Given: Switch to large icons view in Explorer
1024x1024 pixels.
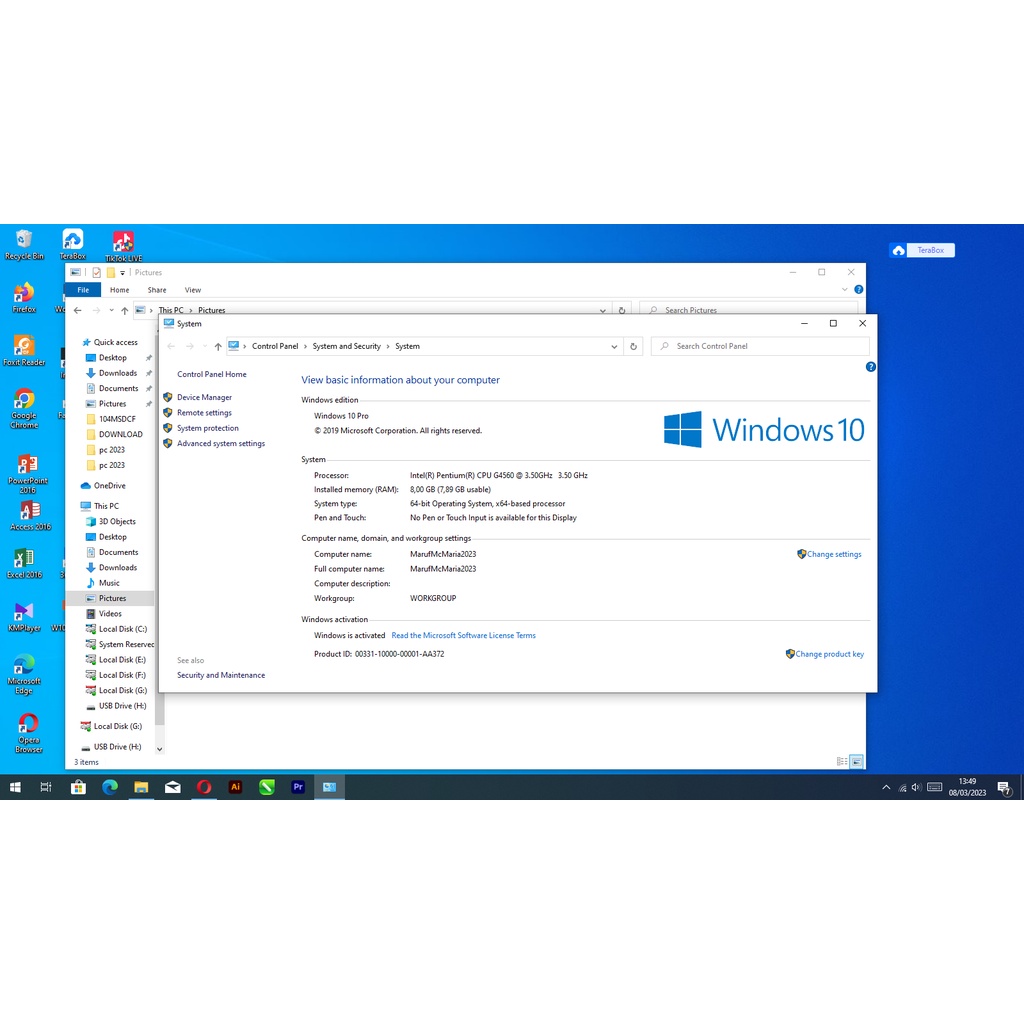Looking at the screenshot, I should click(857, 762).
